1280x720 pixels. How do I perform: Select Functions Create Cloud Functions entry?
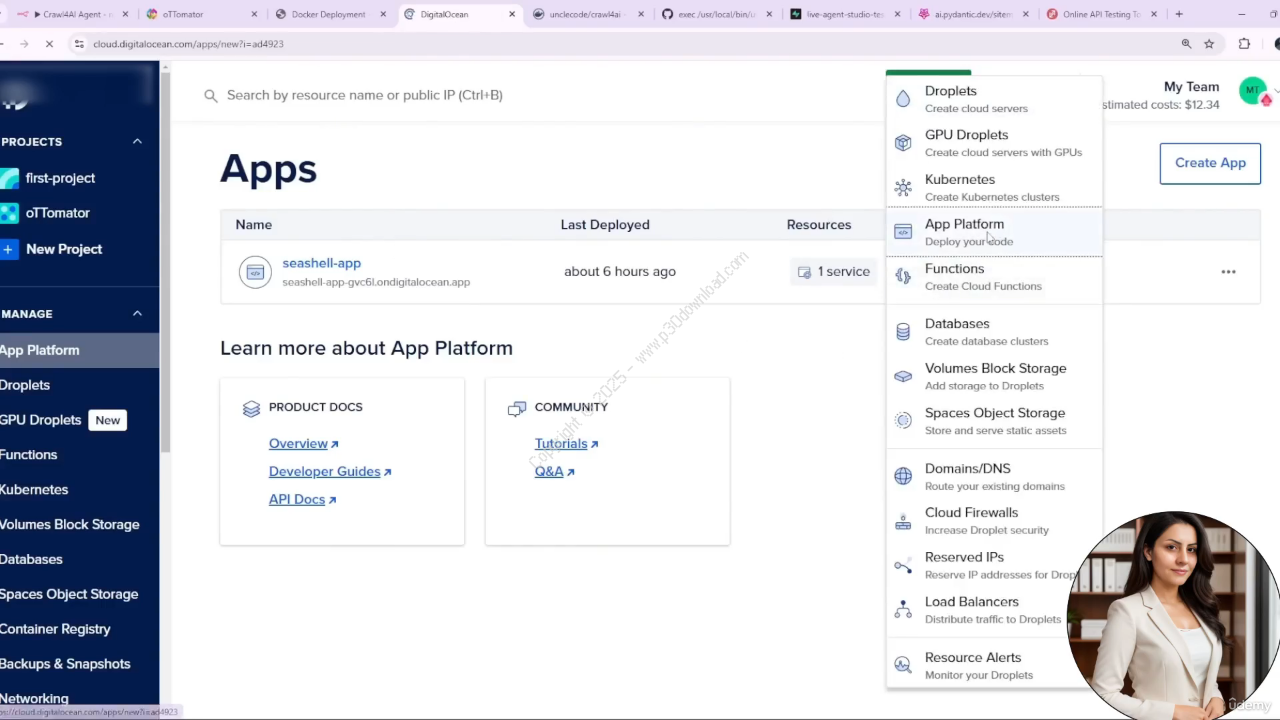994,277
